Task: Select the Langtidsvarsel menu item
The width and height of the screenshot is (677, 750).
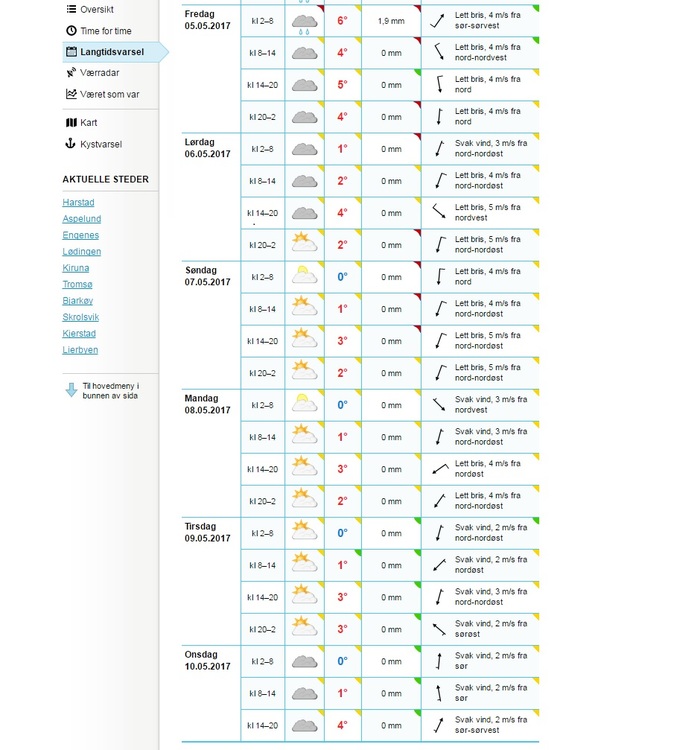Action: [112, 52]
